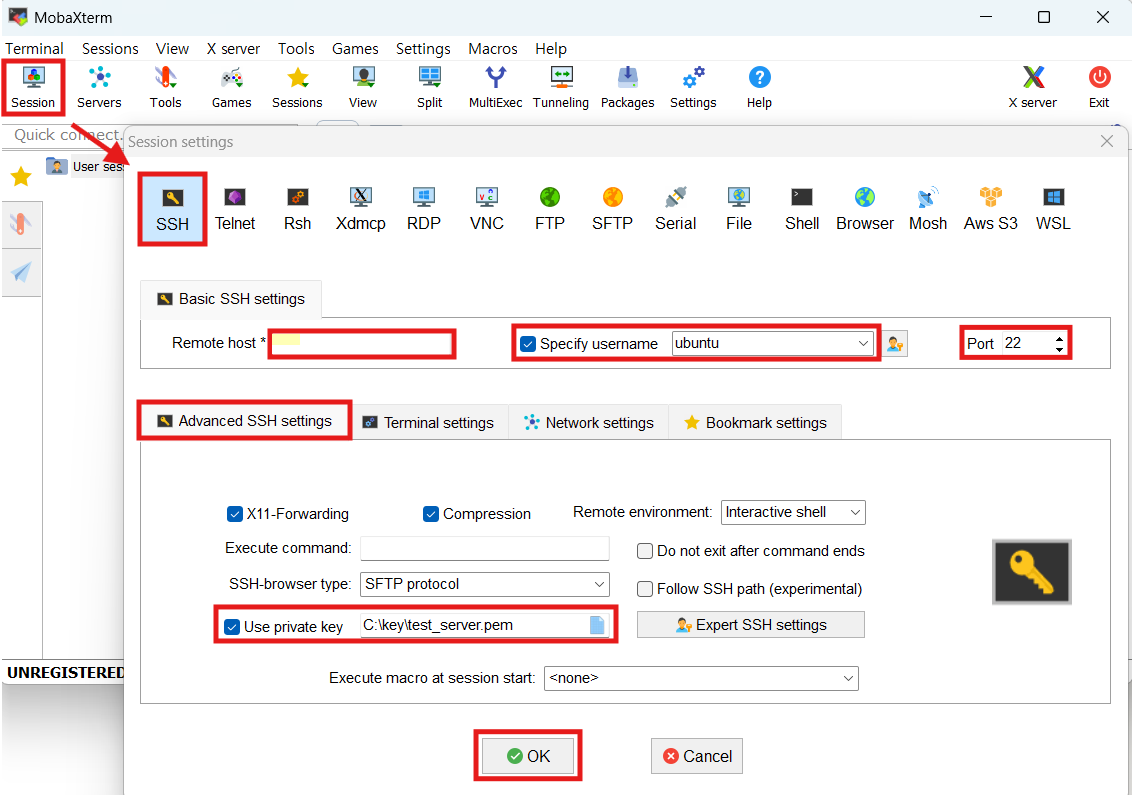
Task: Decrease the Port number with down arrow
Action: pos(1059,349)
